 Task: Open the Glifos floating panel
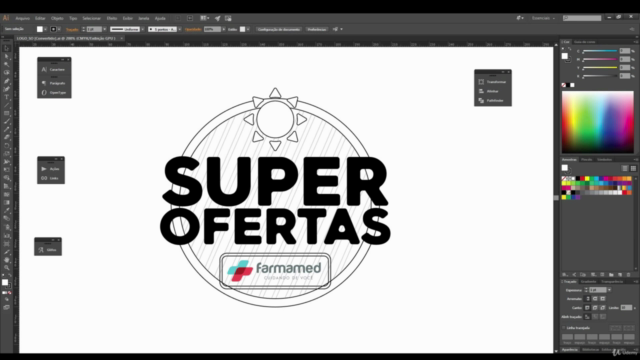click(x=48, y=250)
